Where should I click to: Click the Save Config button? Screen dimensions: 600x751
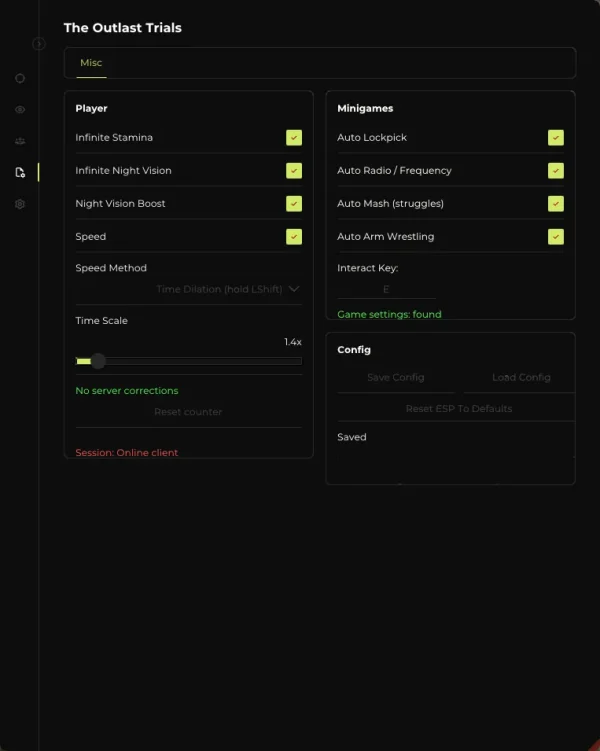pyautogui.click(x=396, y=377)
